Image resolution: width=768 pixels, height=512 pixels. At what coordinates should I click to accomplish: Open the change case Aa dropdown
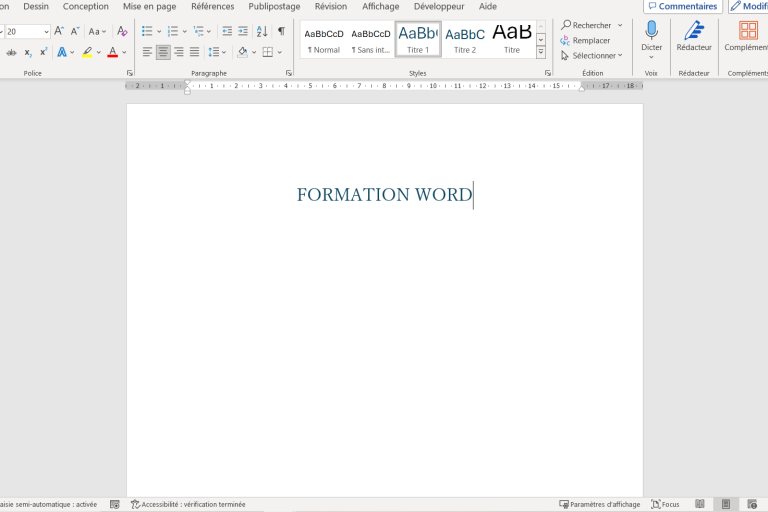pos(97,31)
